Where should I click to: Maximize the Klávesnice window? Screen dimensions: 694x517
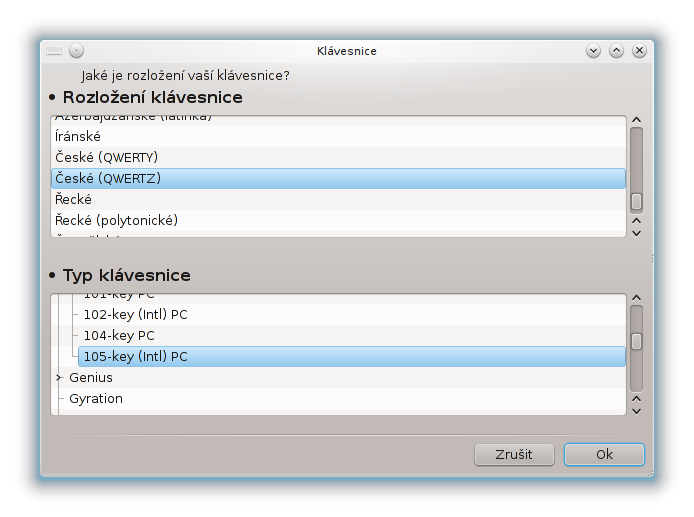(x=616, y=51)
